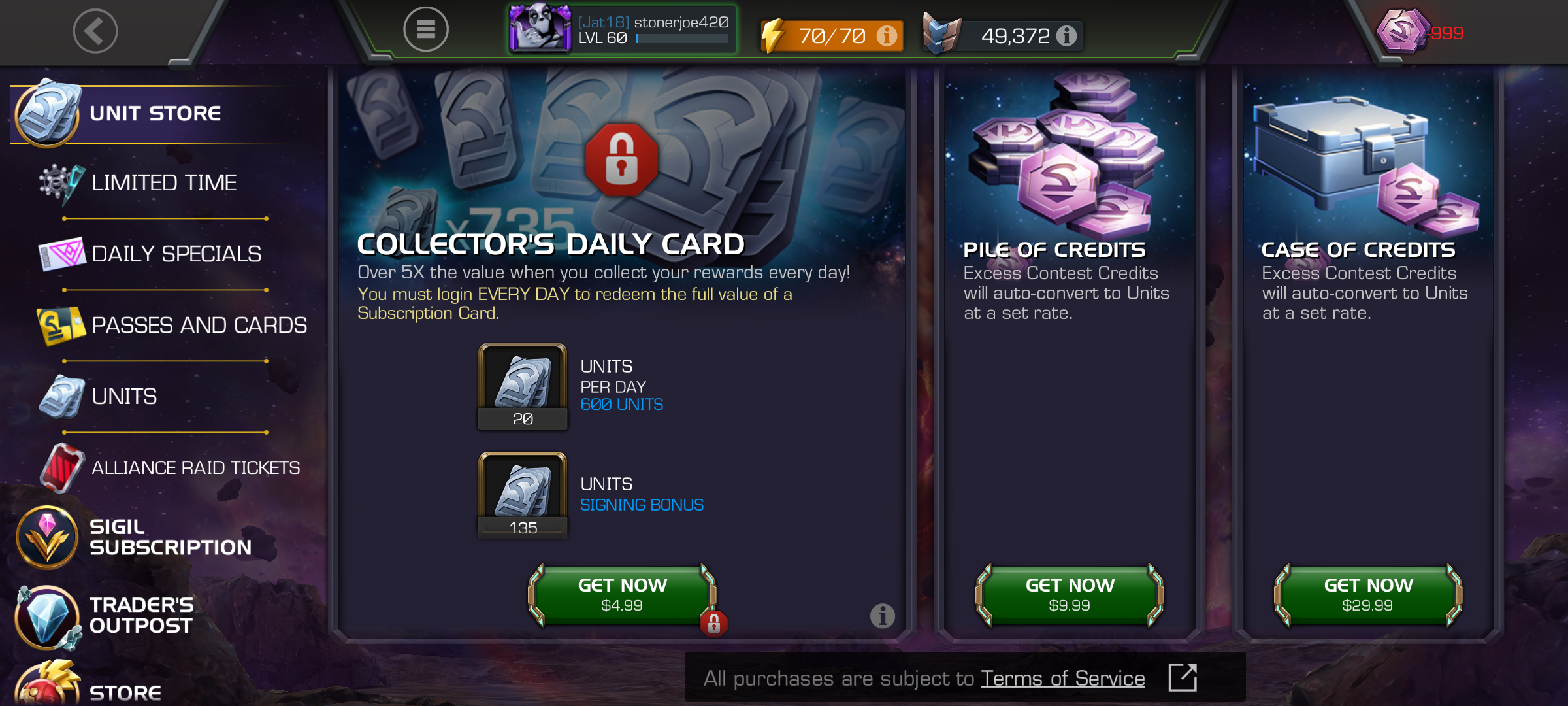This screenshot has height=706, width=1568.
Task: Tap the gold balance info icon
Action: 1066,35
